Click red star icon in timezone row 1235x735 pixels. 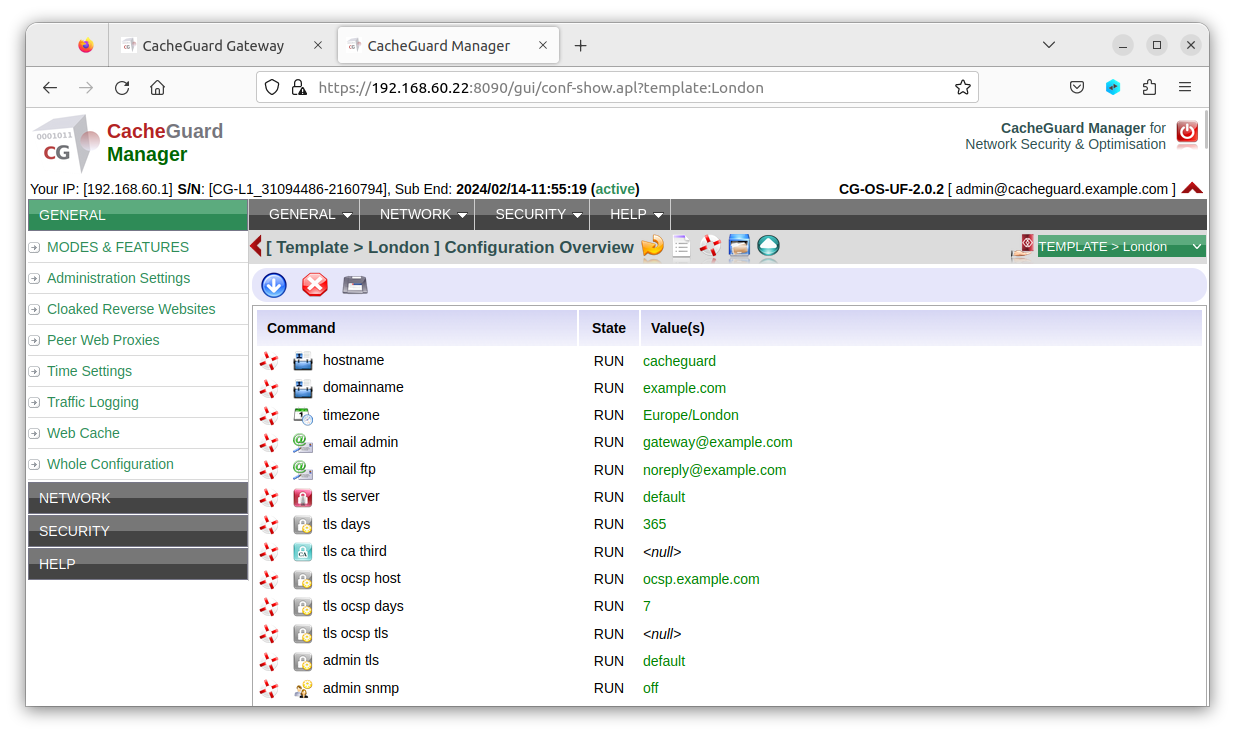(x=269, y=415)
